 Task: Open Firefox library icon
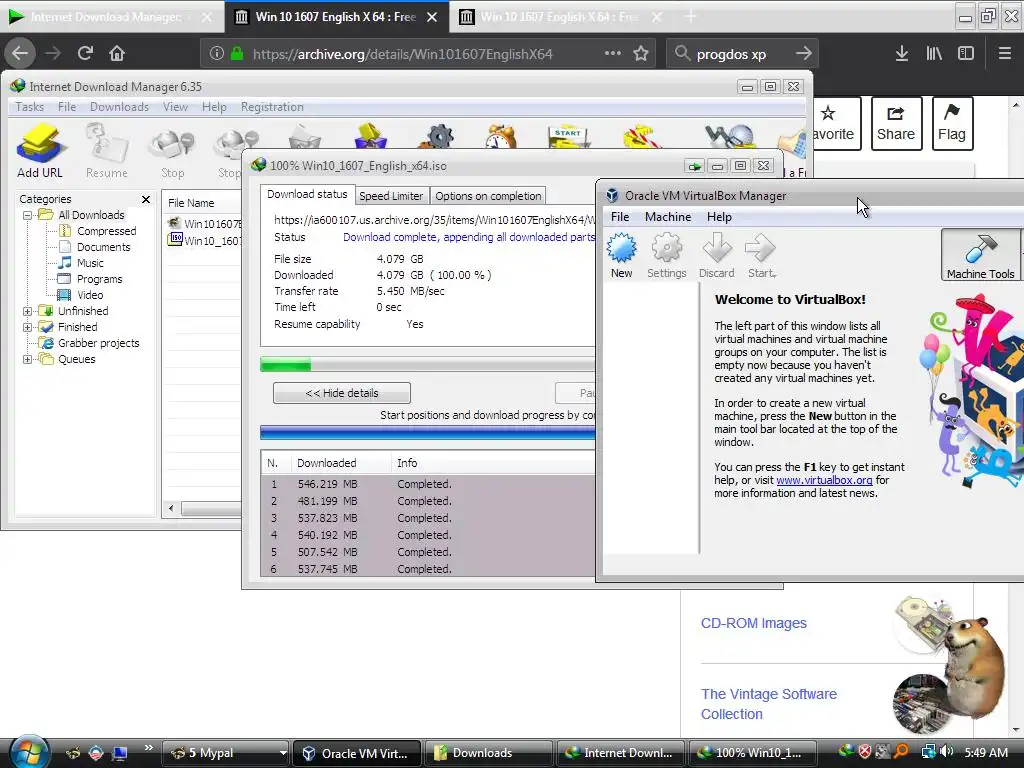pos(934,54)
